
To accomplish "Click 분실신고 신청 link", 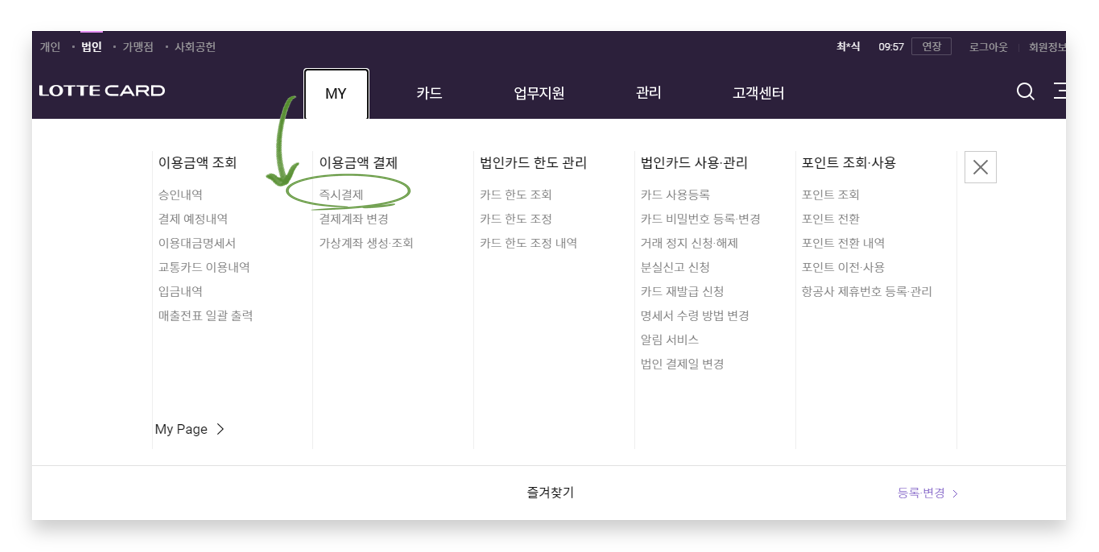I will [x=675, y=267].
